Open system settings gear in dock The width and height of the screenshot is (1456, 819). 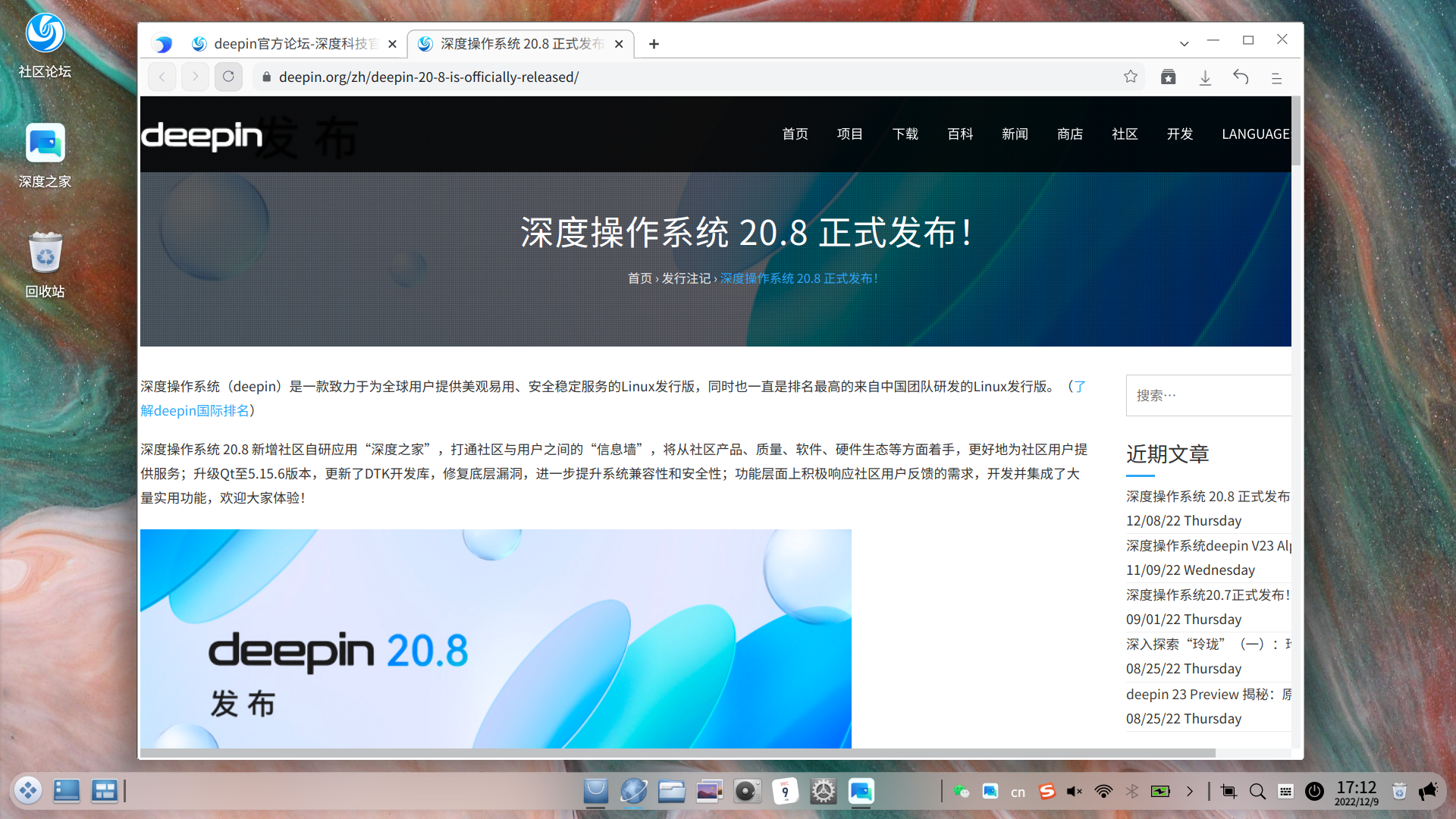pyautogui.click(x=823, y=791)
